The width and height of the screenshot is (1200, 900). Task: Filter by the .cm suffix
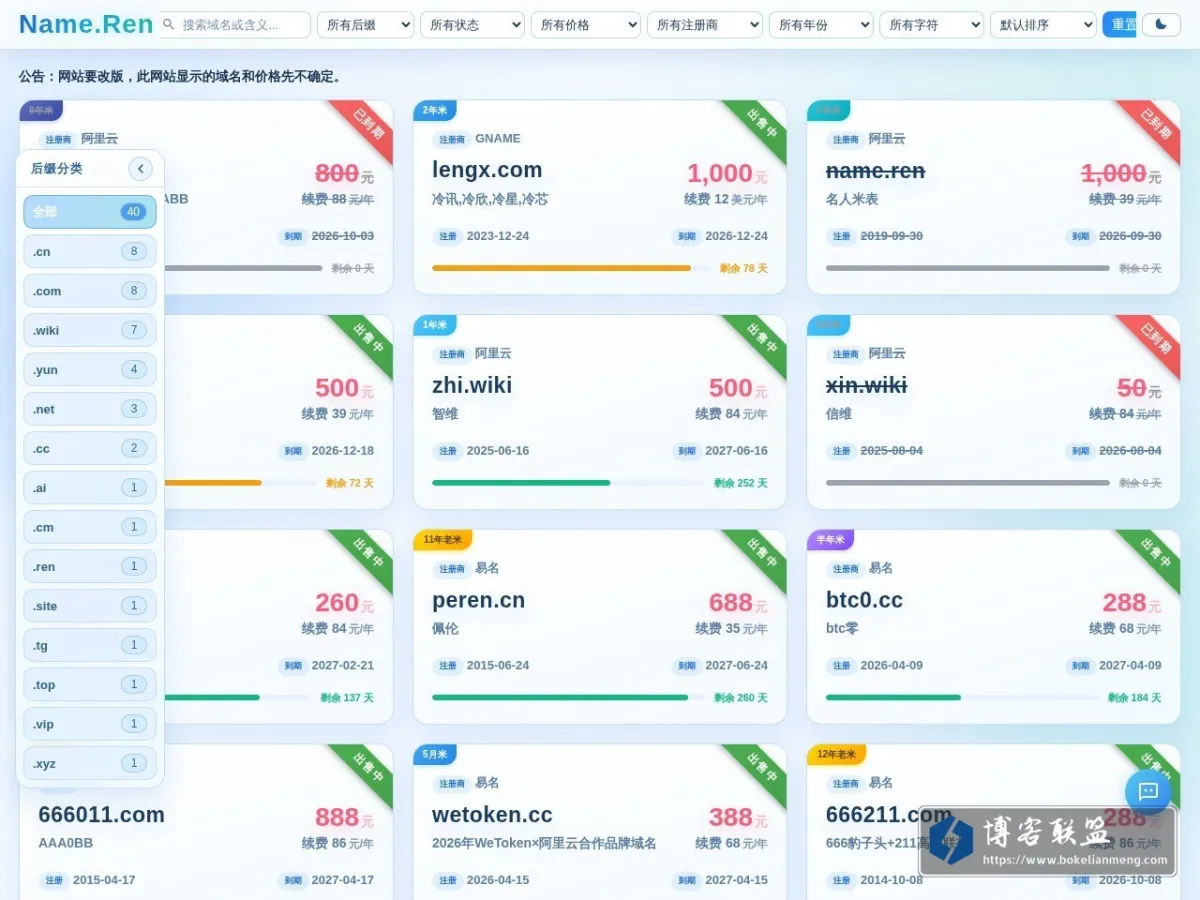[x=90, y=527]
